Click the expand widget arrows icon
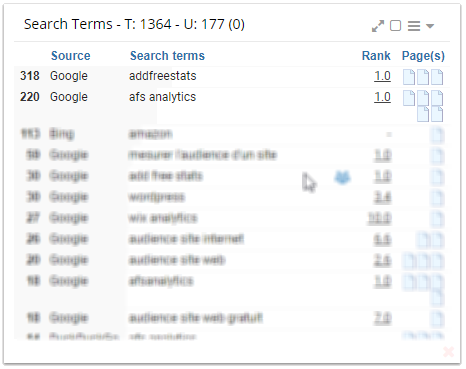This screenshot has height=369, width=466. pyautogui.click(x=378, y=26)
